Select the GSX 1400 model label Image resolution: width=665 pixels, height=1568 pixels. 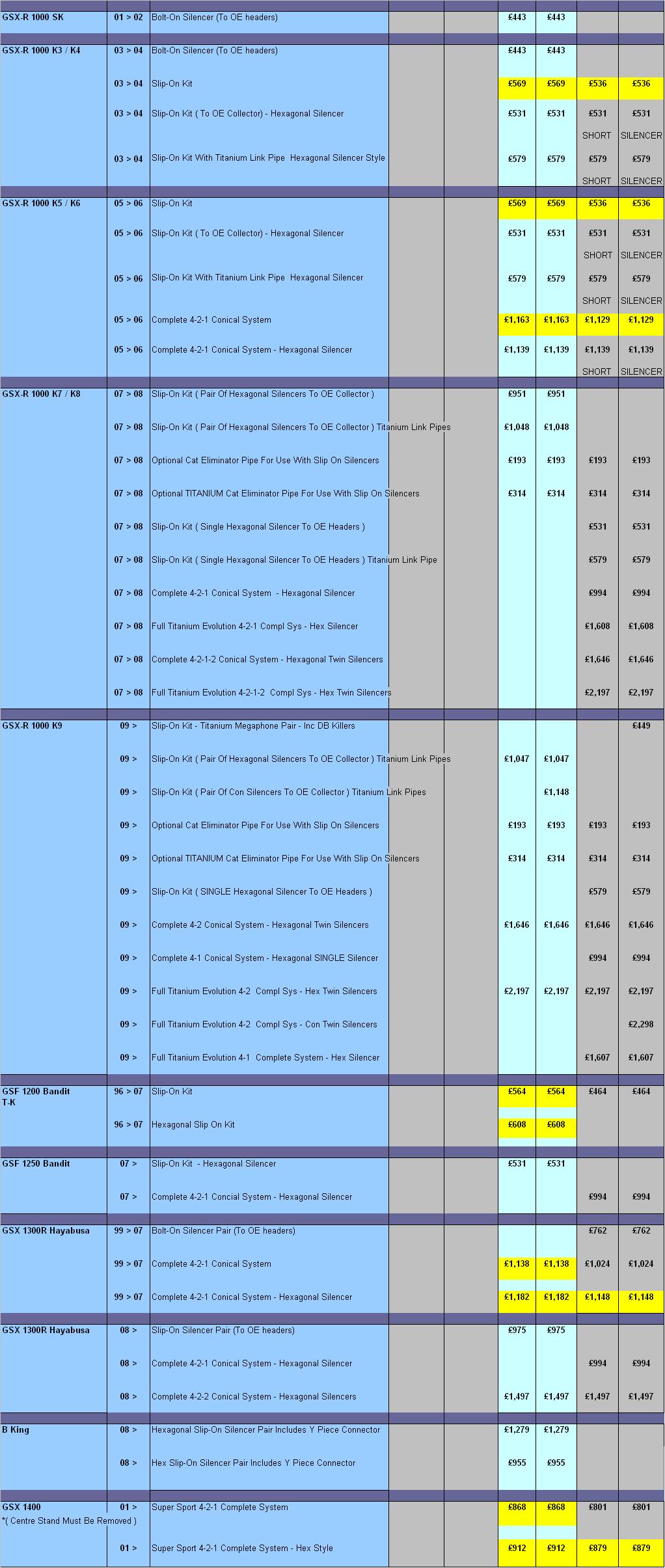click(21, 1507)
